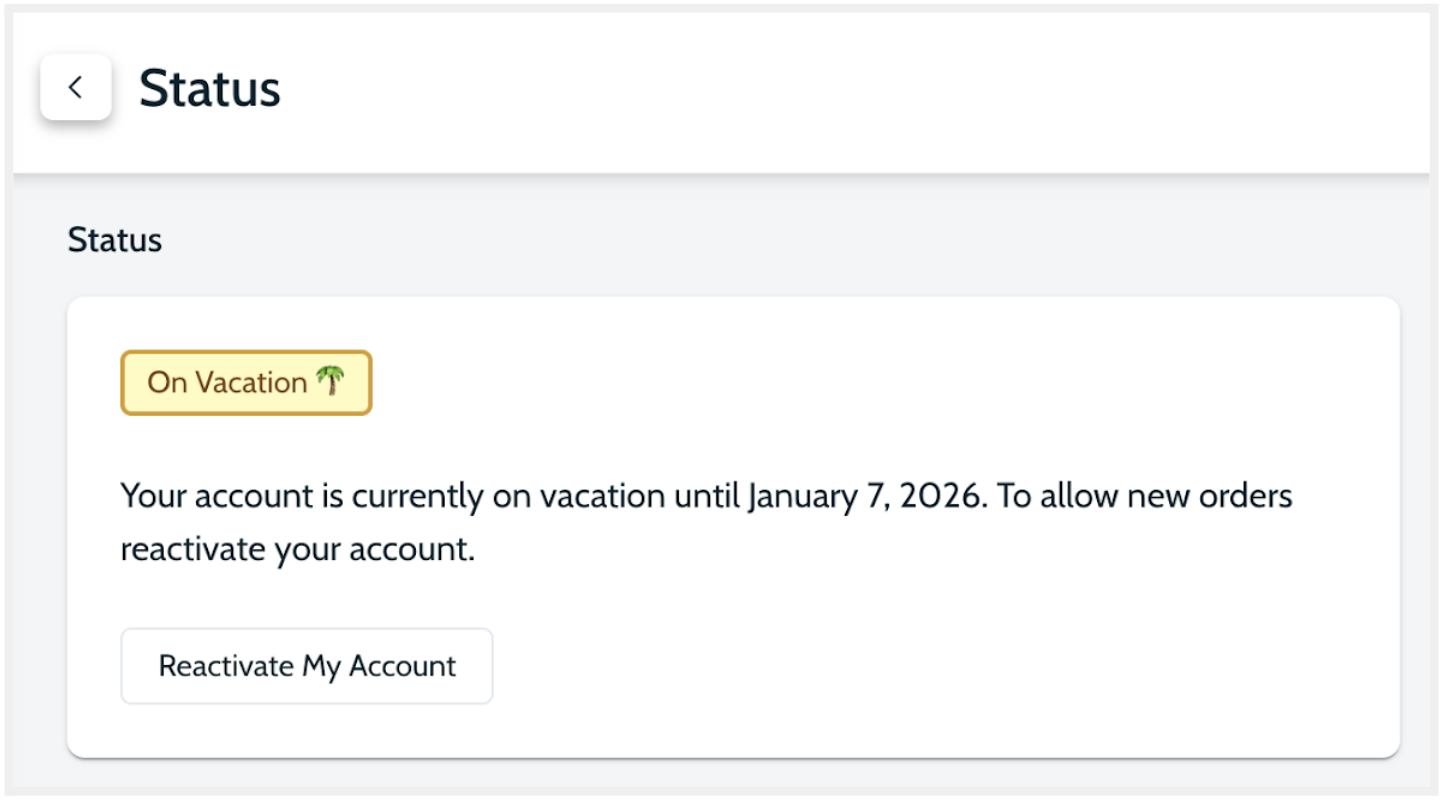The image size is (1444, 800).
Task: Click the yellow On Vacation badge
Action: [246, 382]
